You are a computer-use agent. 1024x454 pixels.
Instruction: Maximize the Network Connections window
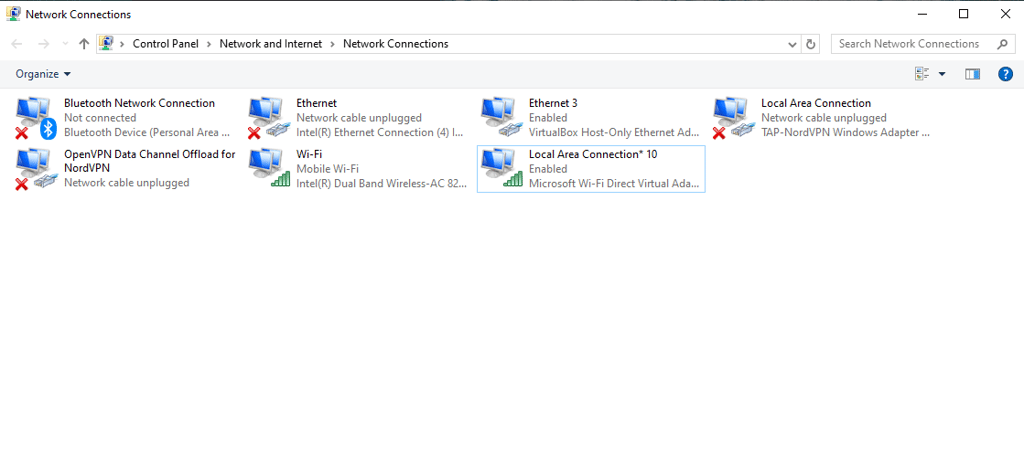coord(963,14)
